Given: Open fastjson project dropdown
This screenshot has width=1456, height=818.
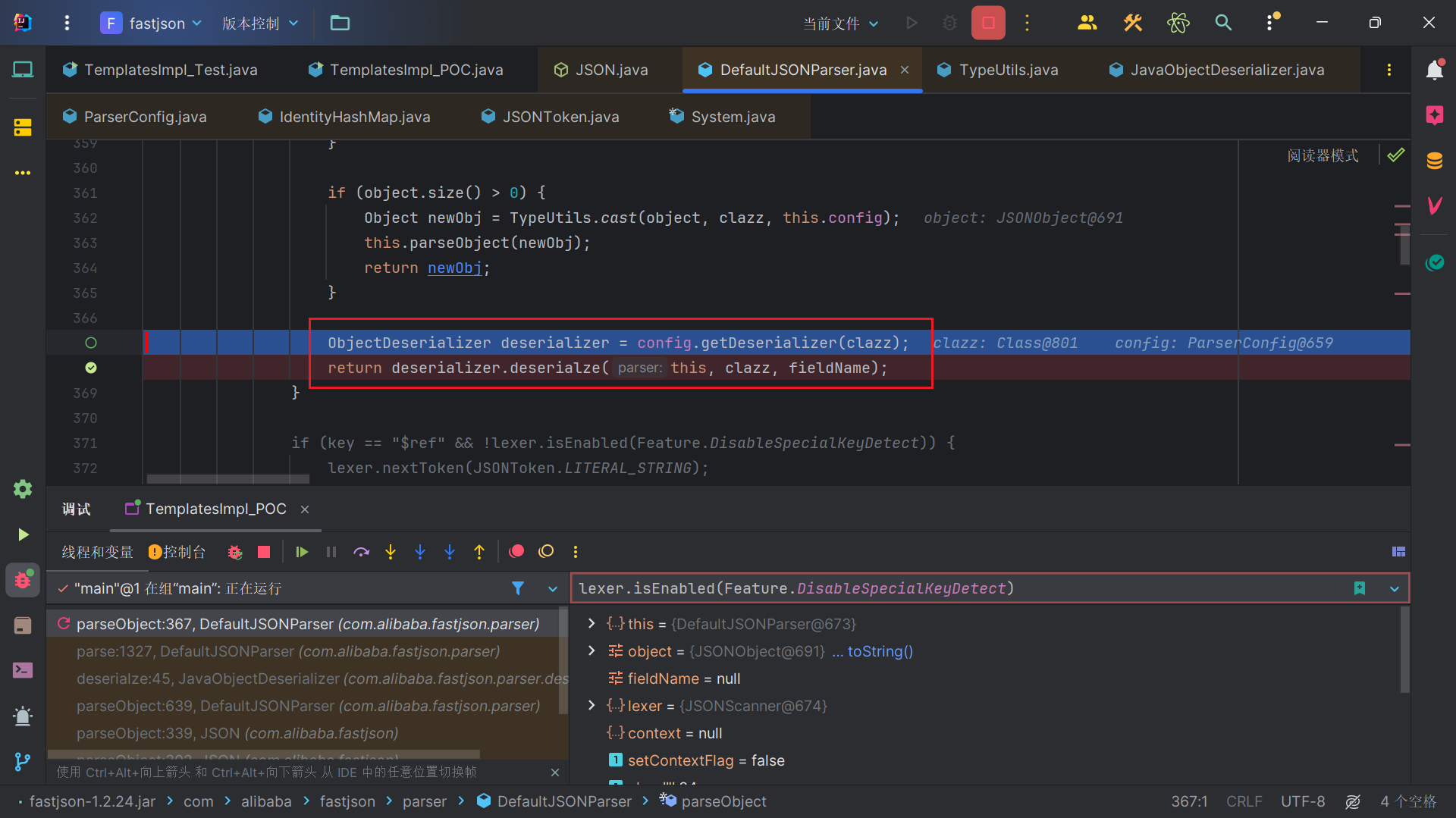Looking at the screenshot, I should coord(152,23).
